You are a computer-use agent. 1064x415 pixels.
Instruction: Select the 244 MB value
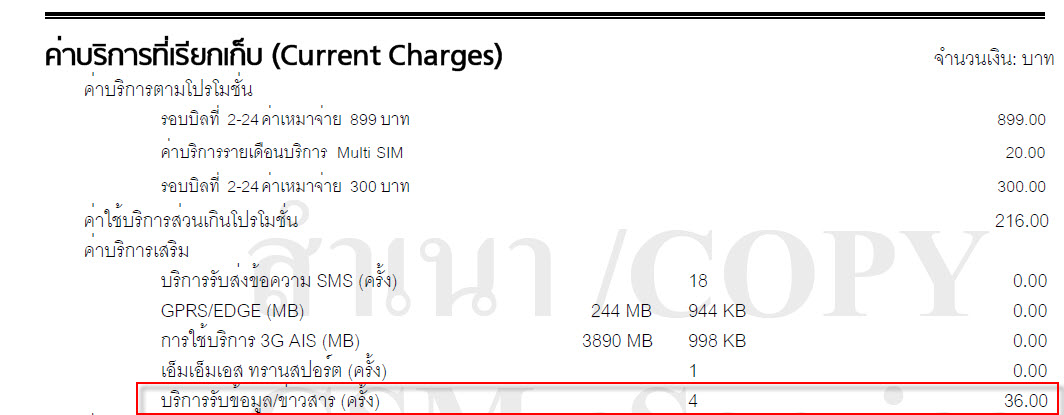pos(622,311)
